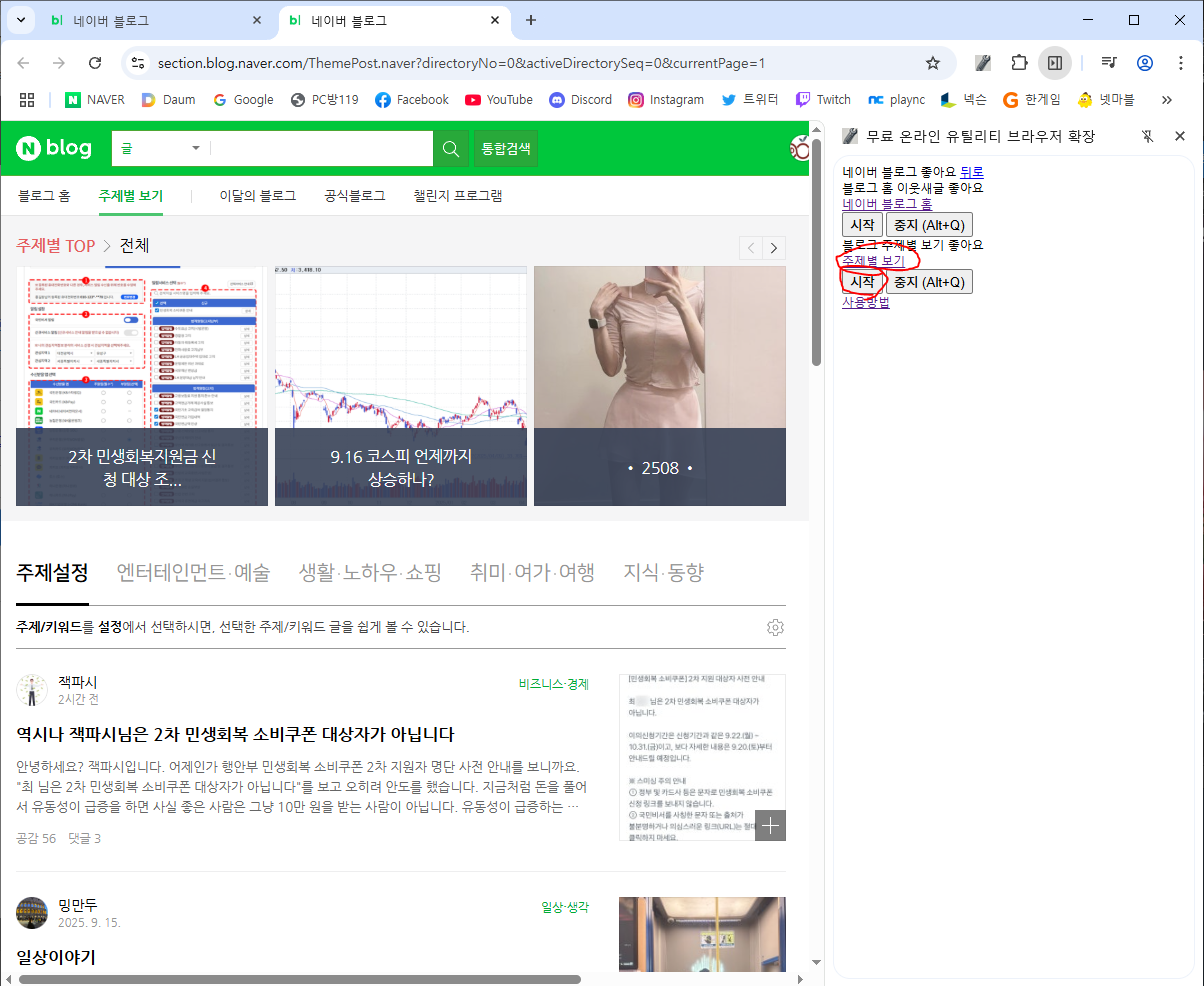This screenshot has width=1204, height=986.
Task: Switch to 이달의 블로그 tab
Action: tap(258, 195)
